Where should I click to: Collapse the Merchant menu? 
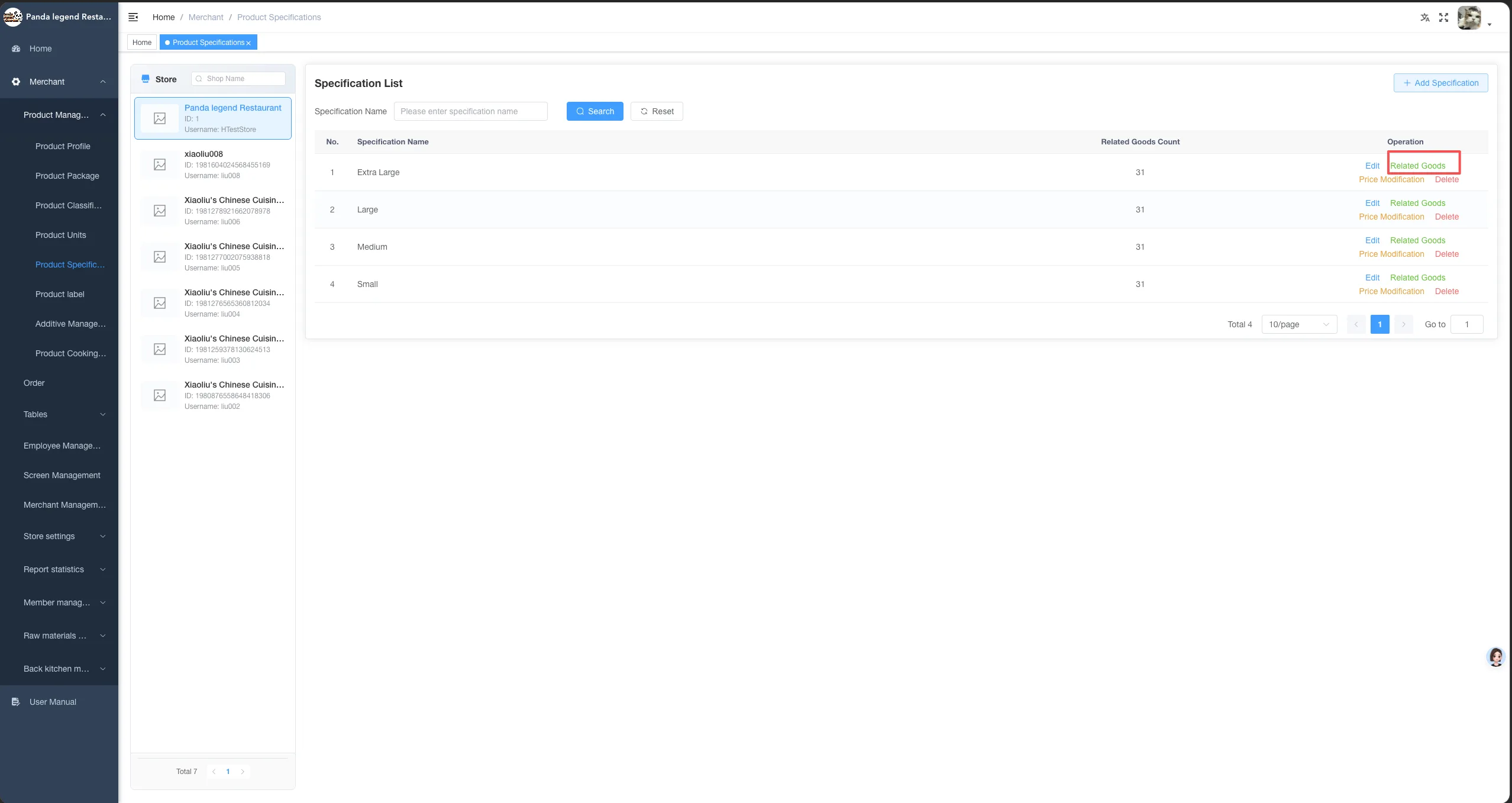[x=103, y=82]
